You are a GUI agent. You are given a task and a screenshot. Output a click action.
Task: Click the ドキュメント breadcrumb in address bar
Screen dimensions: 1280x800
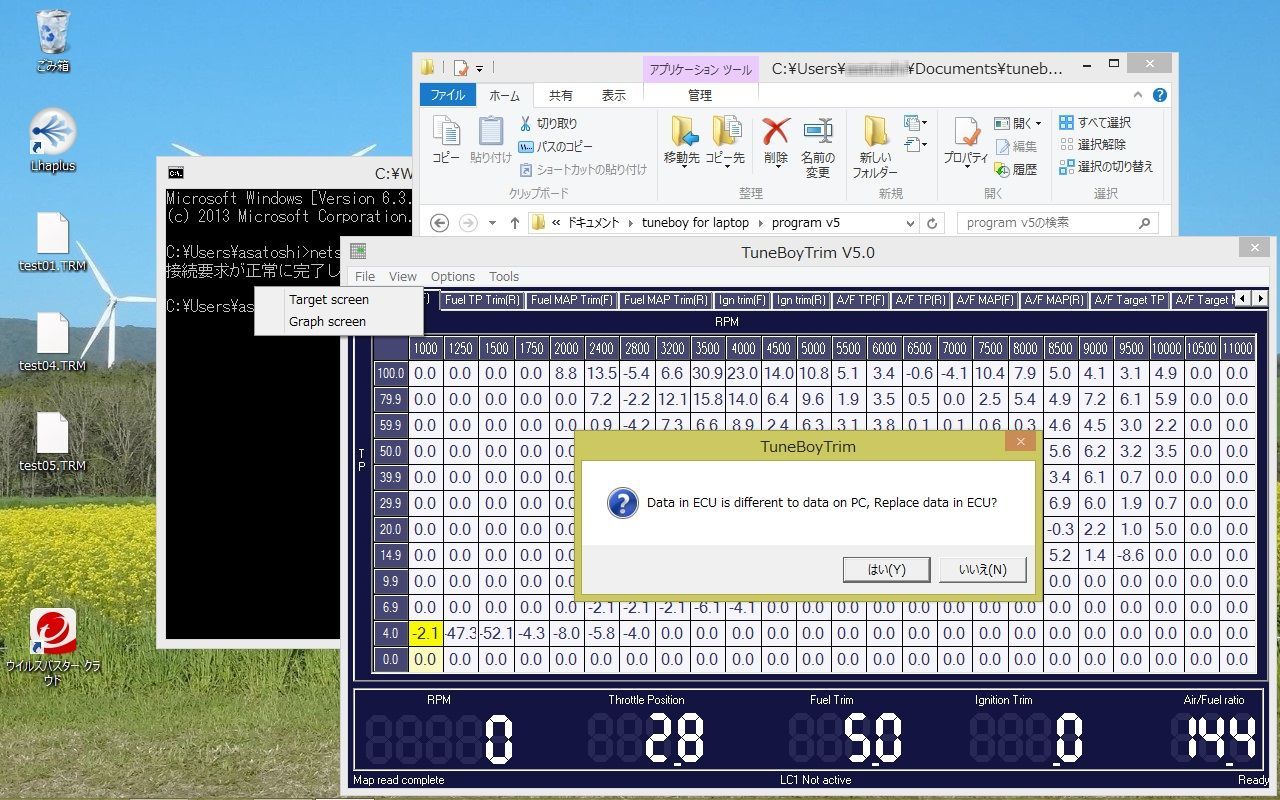593,223
